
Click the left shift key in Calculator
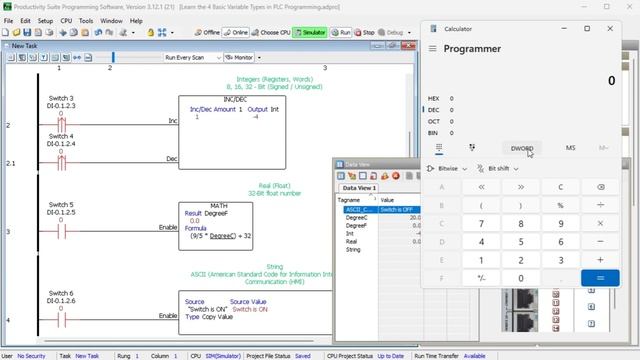coord(481,187)
